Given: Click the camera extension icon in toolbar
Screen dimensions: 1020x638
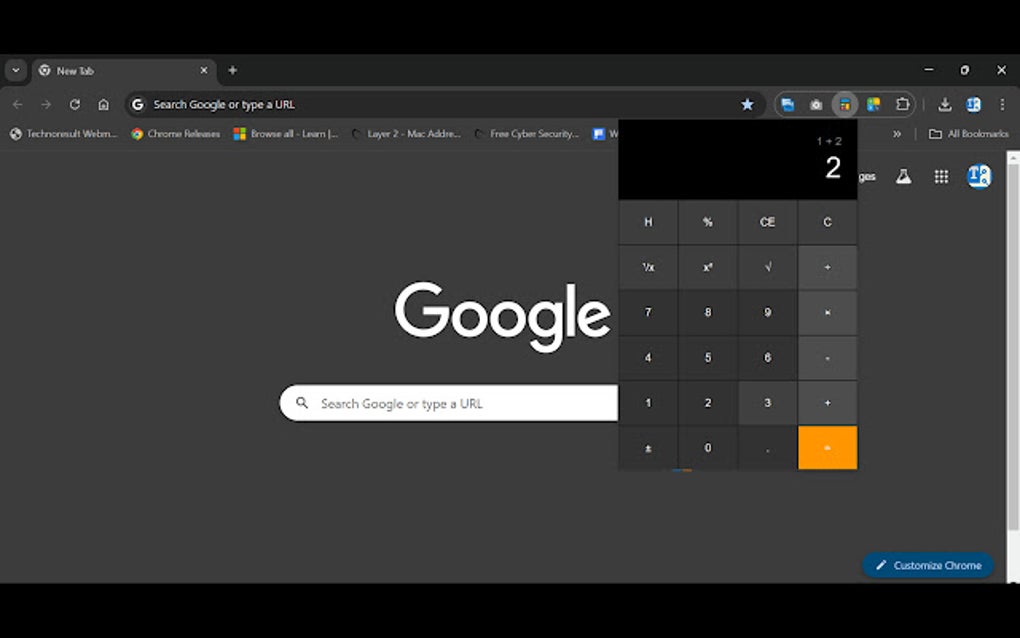Looking at the screenshot, I should pyautogui.click(x=817, y=104).
